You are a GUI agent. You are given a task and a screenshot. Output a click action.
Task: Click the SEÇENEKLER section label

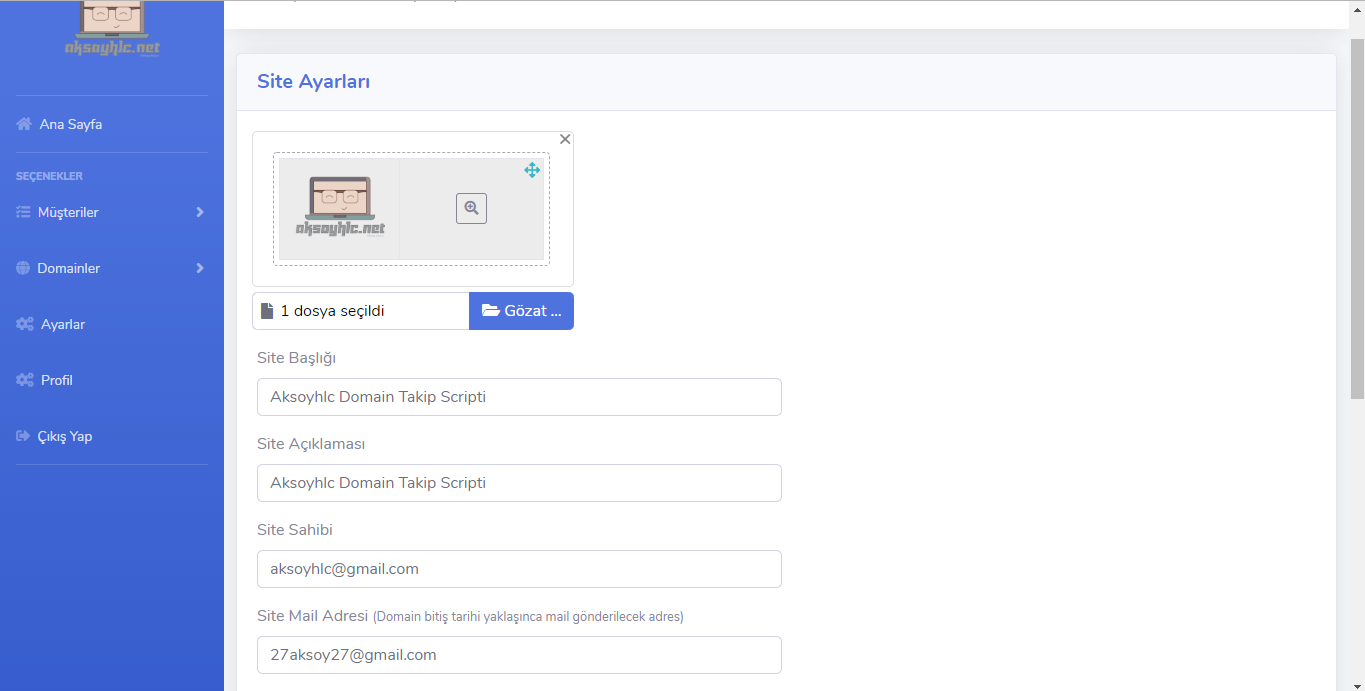pos(49,176)
